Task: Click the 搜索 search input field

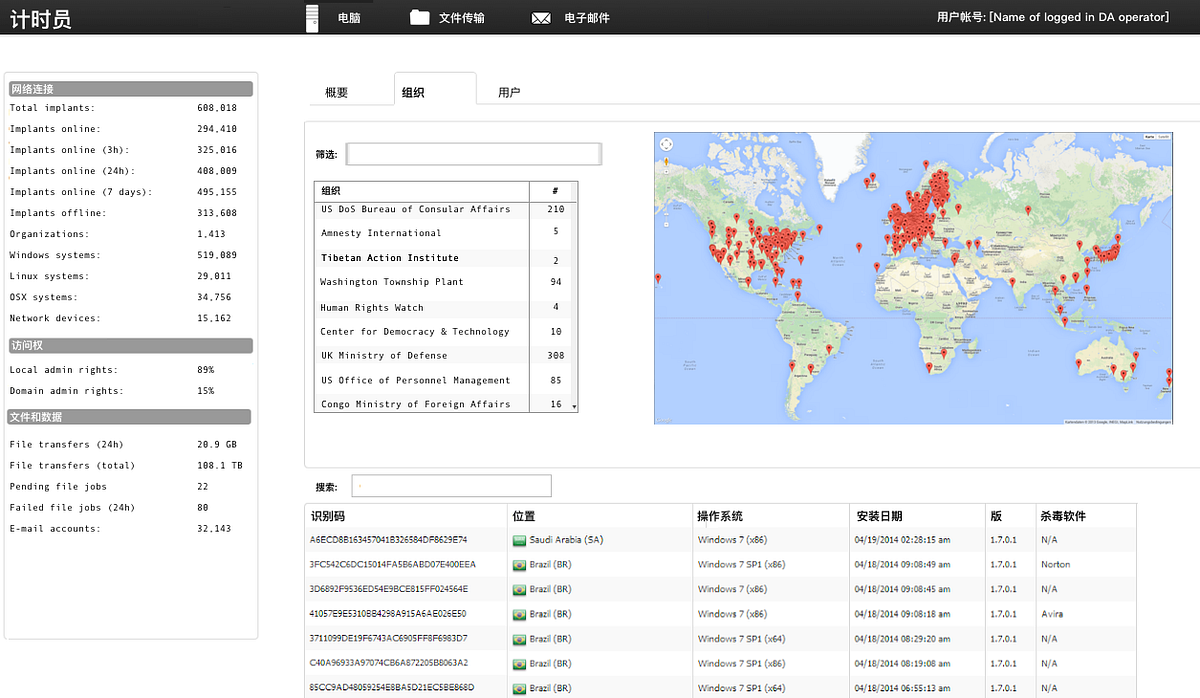Action: [451, 486]
